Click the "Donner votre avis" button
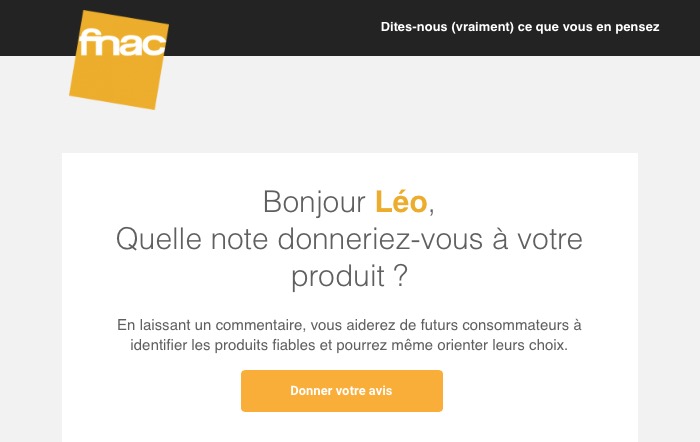Screen dimensions: 700x442 (x=342, y=391)
